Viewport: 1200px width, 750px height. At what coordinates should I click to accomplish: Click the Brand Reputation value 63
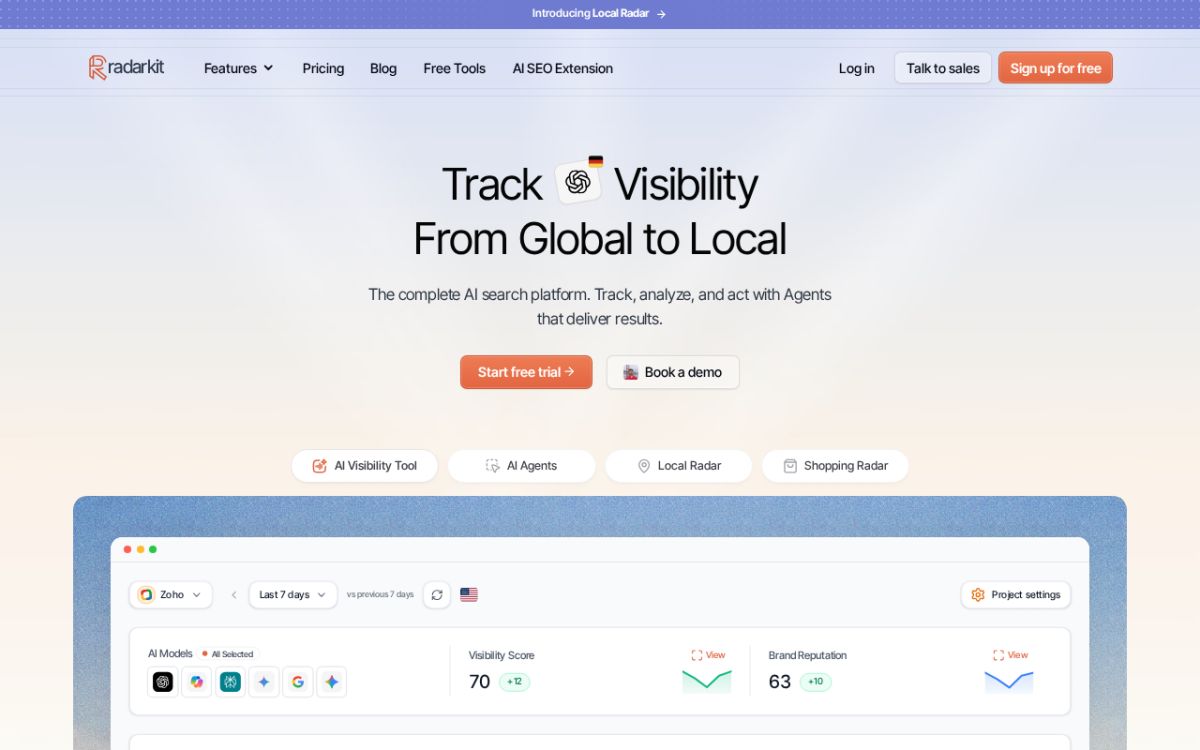pos(780,682)
